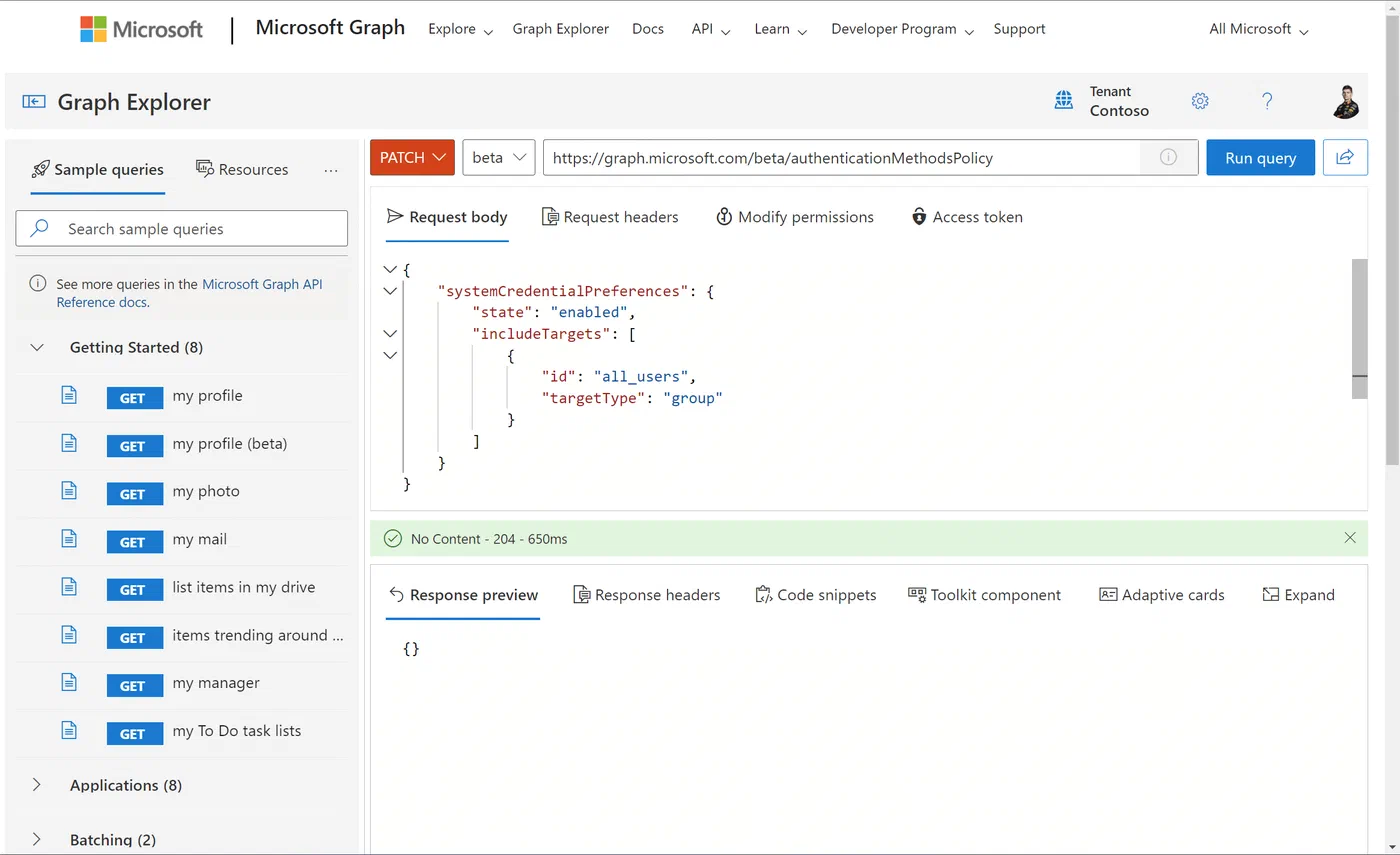This screenshot has height=855, width=1400.
Task: Collapse the sidebar with the panel icon
Action: pos(34,102)
